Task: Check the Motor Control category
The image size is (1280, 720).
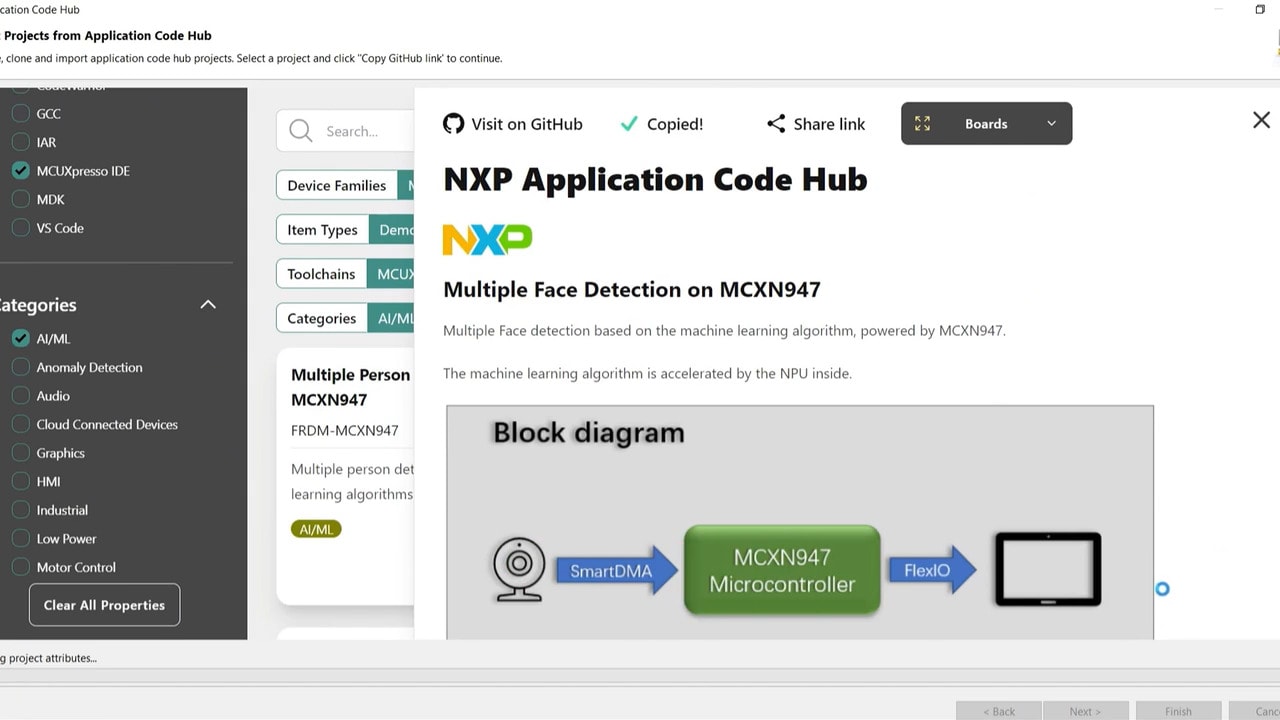Action: tap(21, 567)
